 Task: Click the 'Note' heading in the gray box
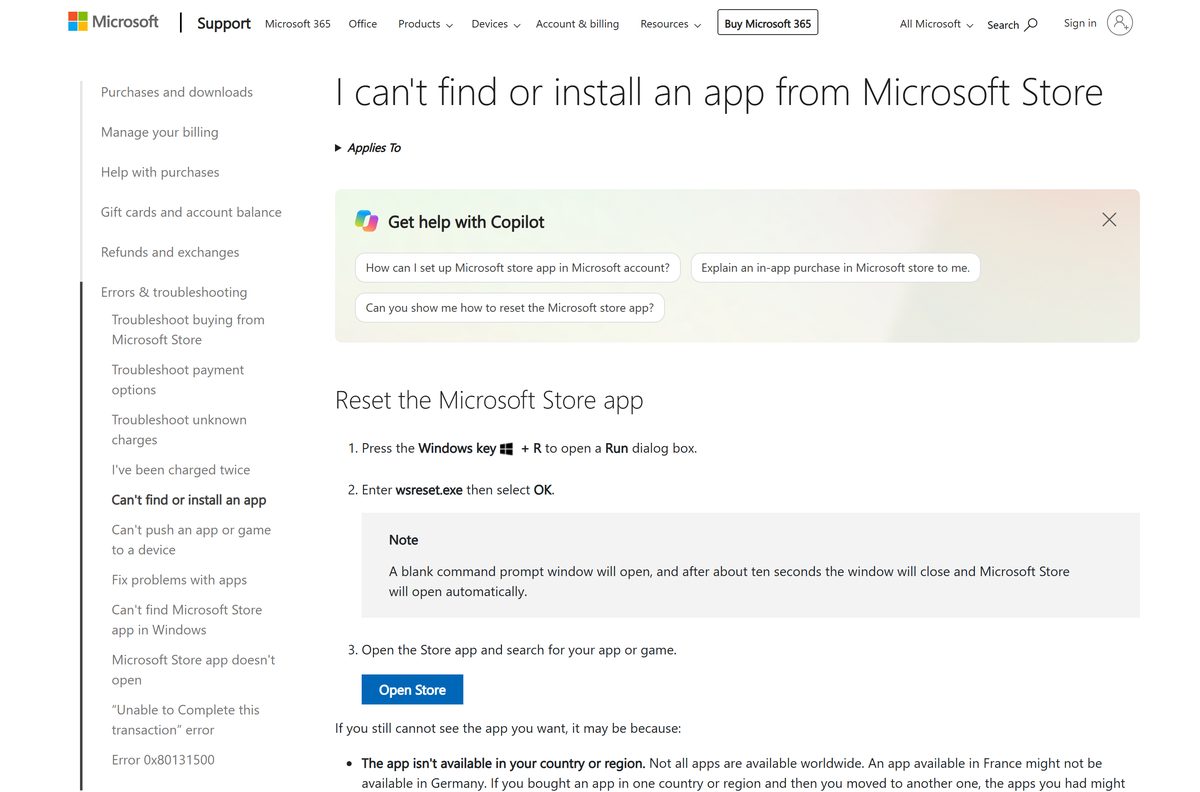click(x=404, y=540)
